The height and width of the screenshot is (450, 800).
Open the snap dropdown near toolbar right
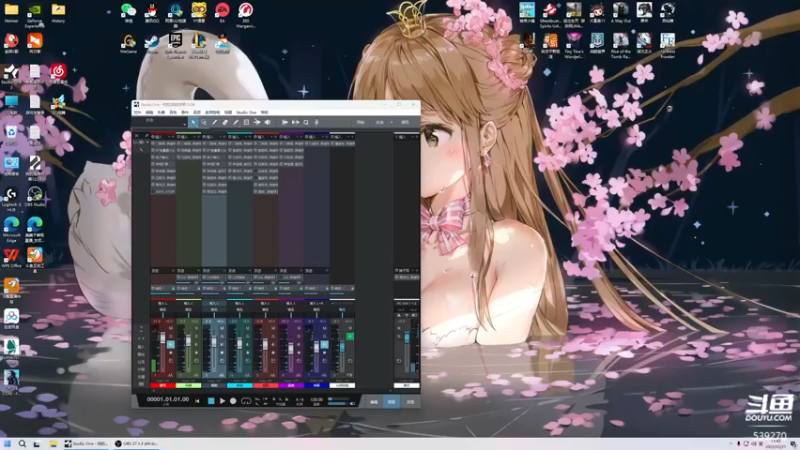(x=392, y=122)
